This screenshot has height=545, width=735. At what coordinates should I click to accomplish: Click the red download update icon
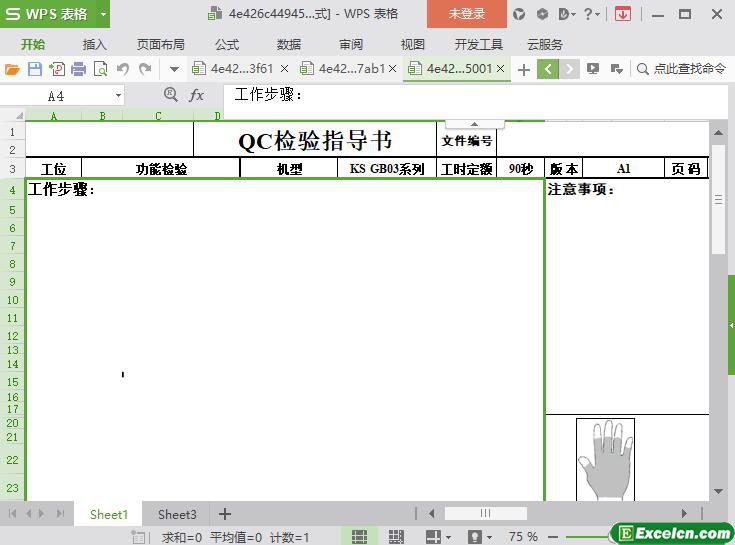point(622,15)
